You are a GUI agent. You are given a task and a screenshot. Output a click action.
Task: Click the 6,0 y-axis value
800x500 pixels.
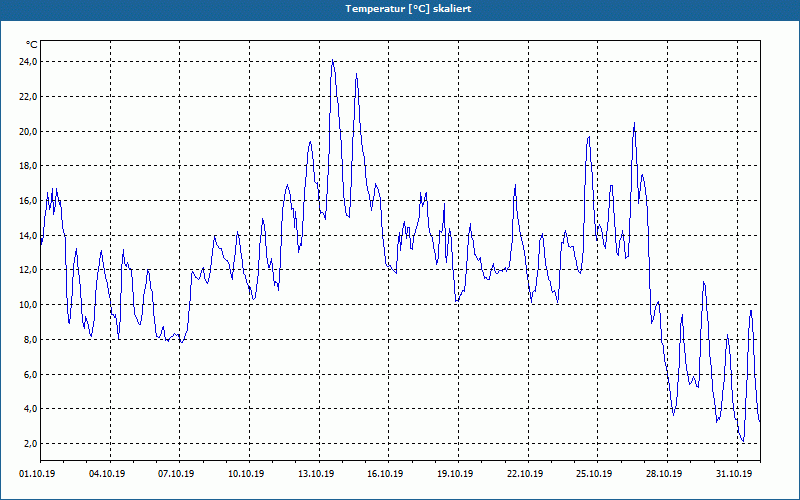(x=30, y=374)
